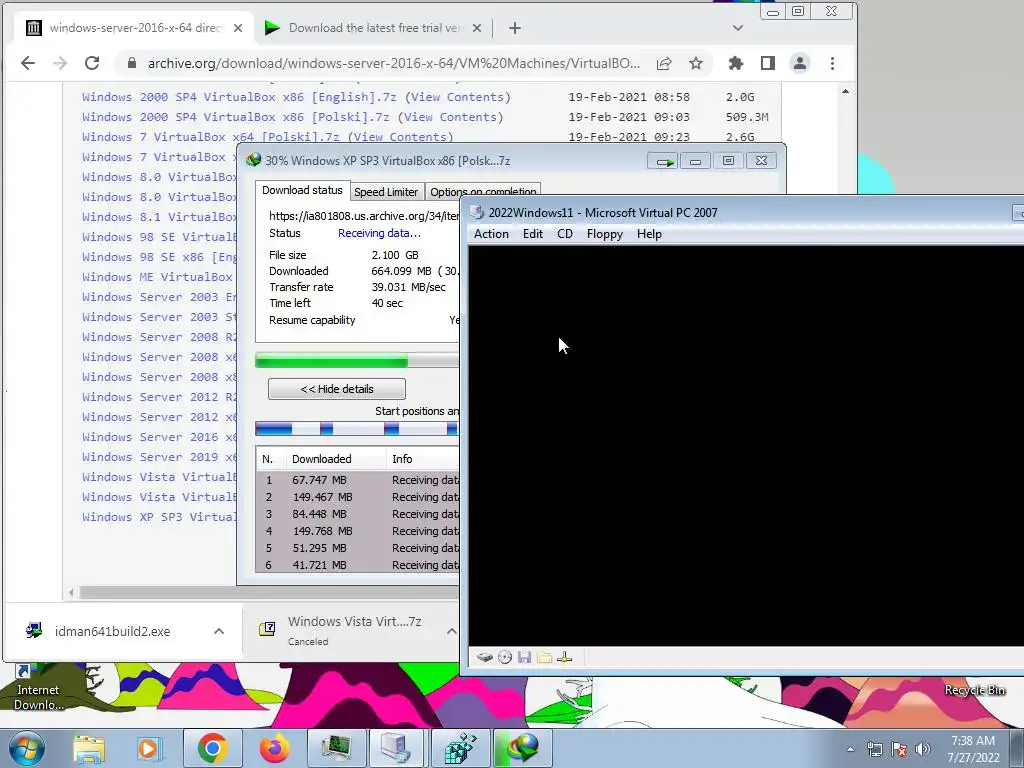
Task: Reload the archive.org page
Action: click(92, 63)
